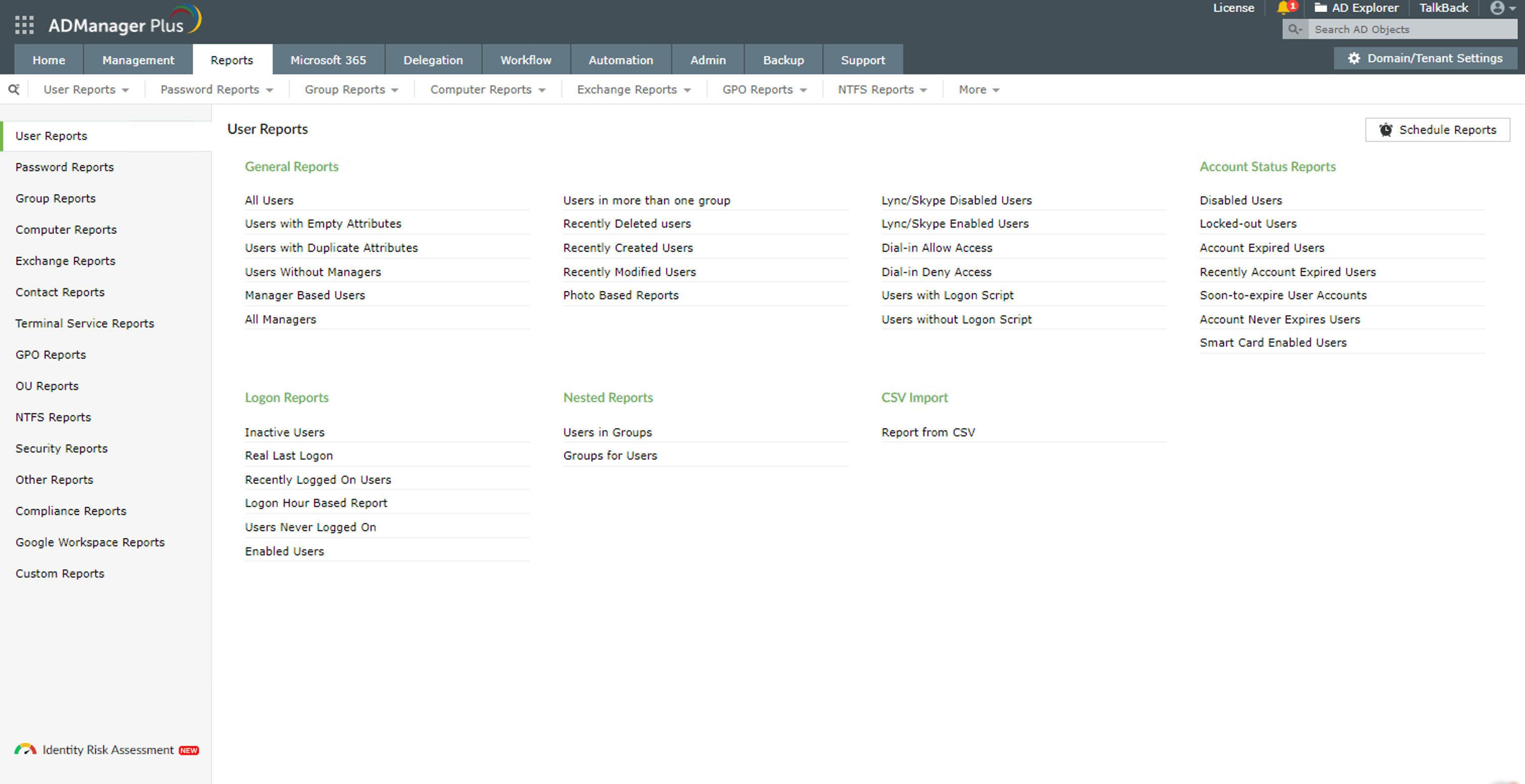Image resolution: width=1525 pixels, height=784 pixels.
Task: Click the Search AD Objects field
Action: [x=1412, y=29]
